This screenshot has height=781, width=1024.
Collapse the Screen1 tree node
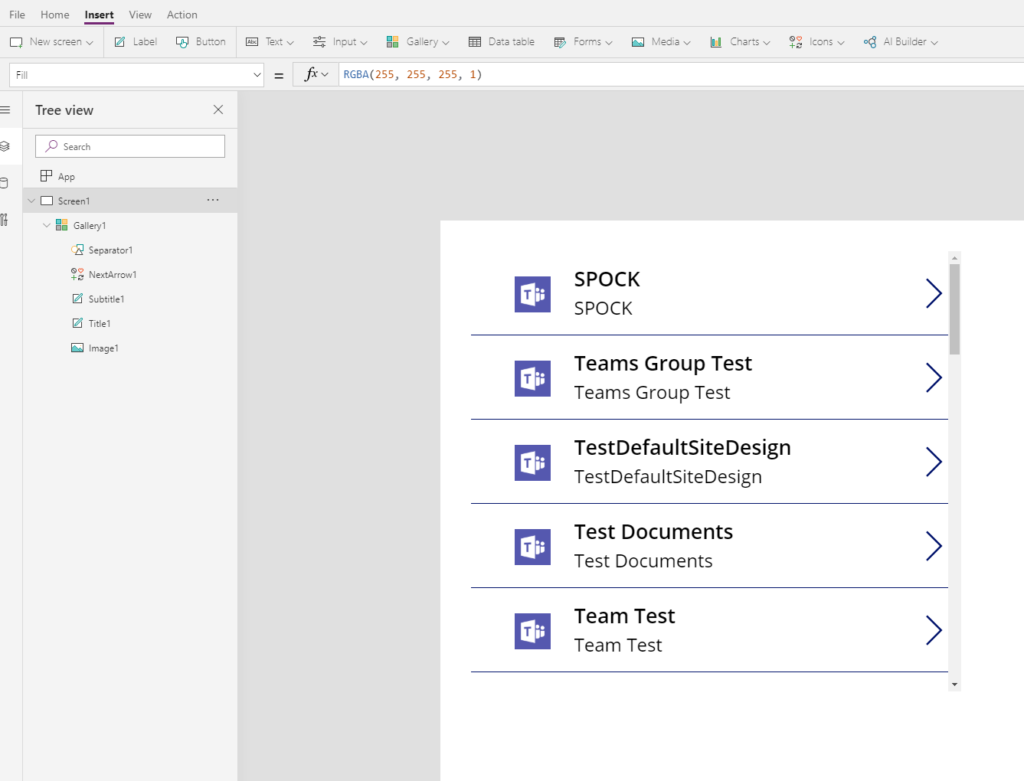[x=31, y=200]
